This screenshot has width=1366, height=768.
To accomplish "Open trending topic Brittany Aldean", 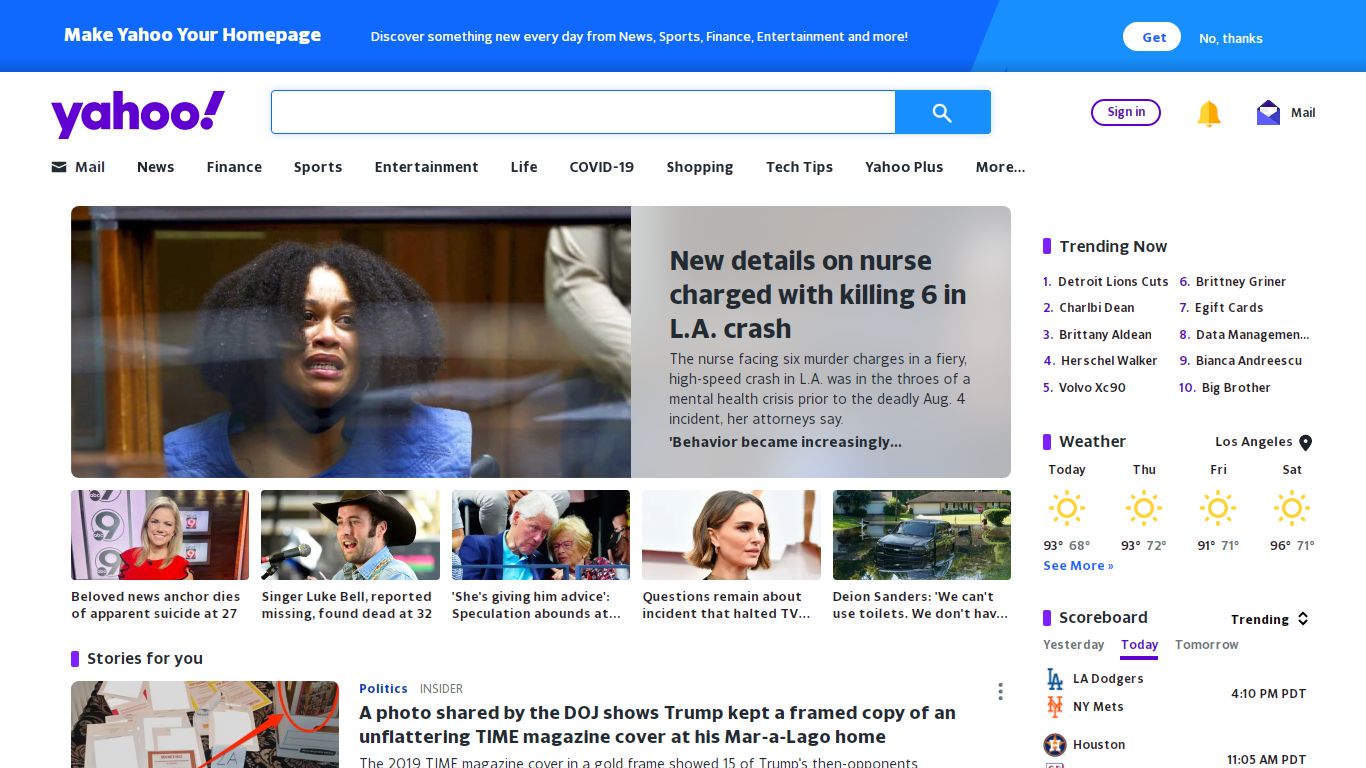I will 1105,335.
